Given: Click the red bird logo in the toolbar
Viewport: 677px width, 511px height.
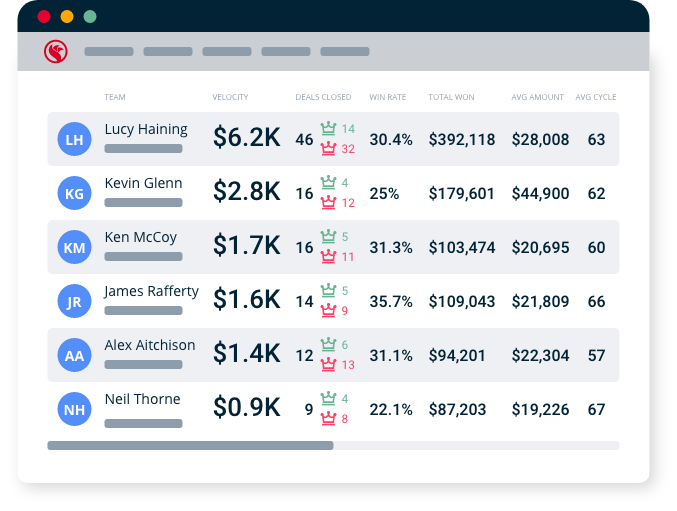Looking at the screenshot, I should pyautogui.click(x=56, y=51).
